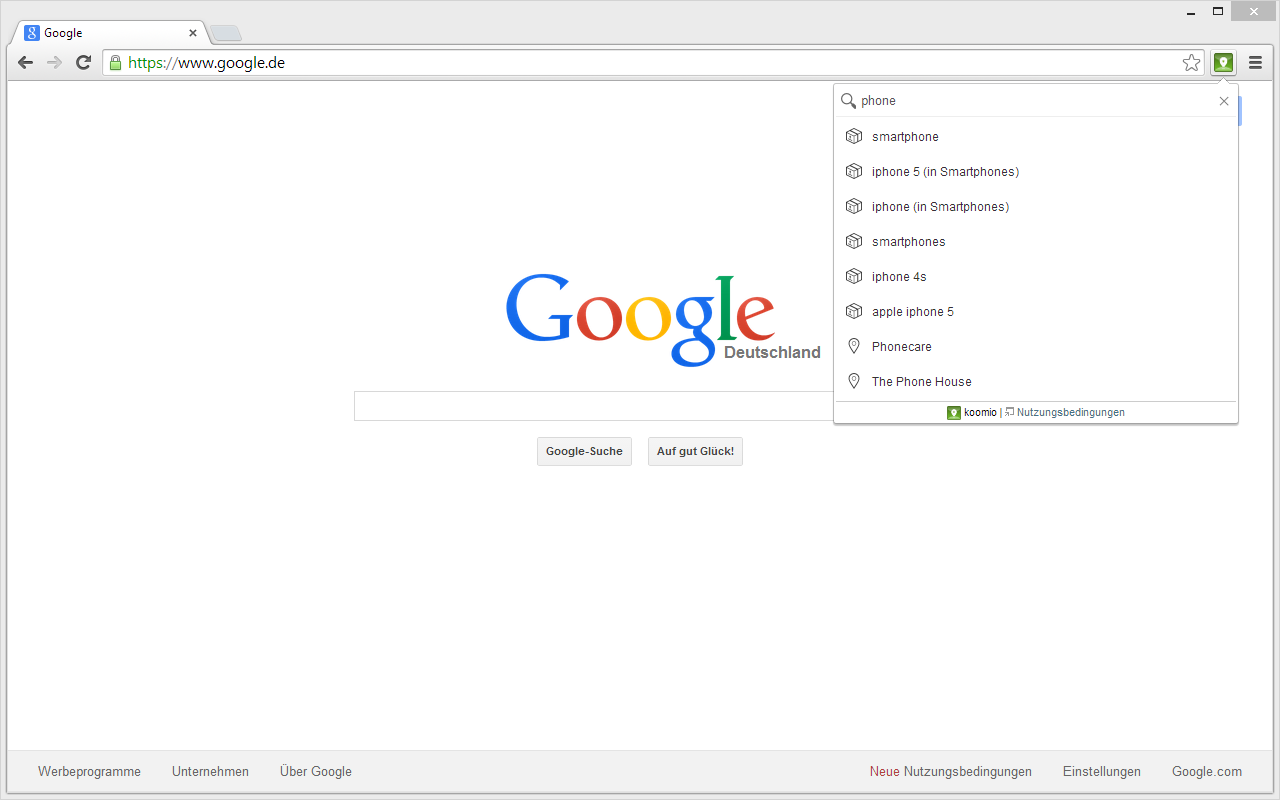
Task: Click the location pin beside Phonecare
Action: pyautogui.click(x=854, y=346)
